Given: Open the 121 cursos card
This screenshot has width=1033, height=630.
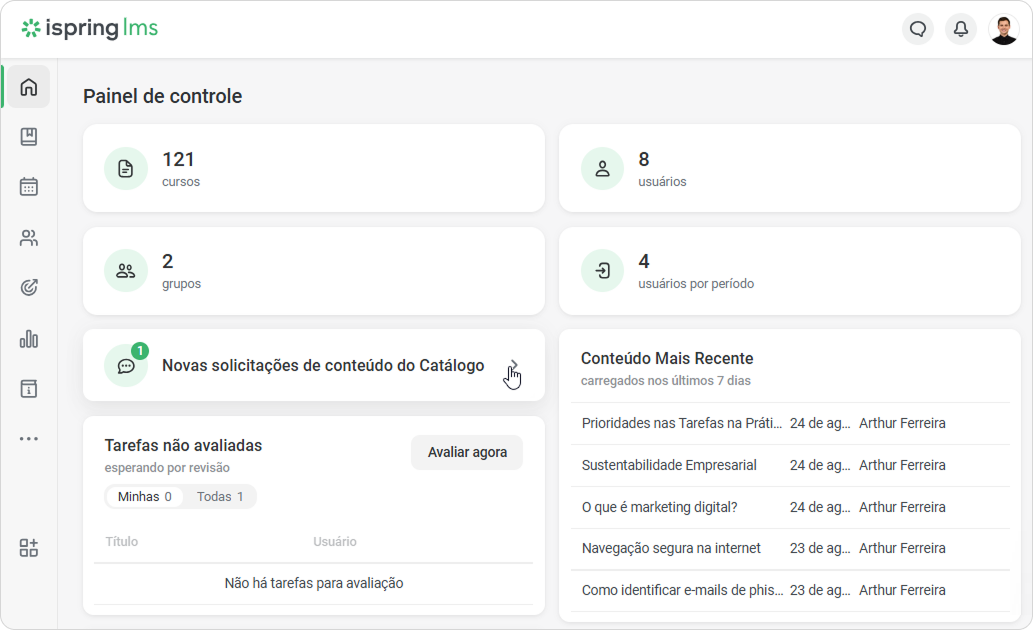Looking at the screenshot, I should (x=314, y=168).
